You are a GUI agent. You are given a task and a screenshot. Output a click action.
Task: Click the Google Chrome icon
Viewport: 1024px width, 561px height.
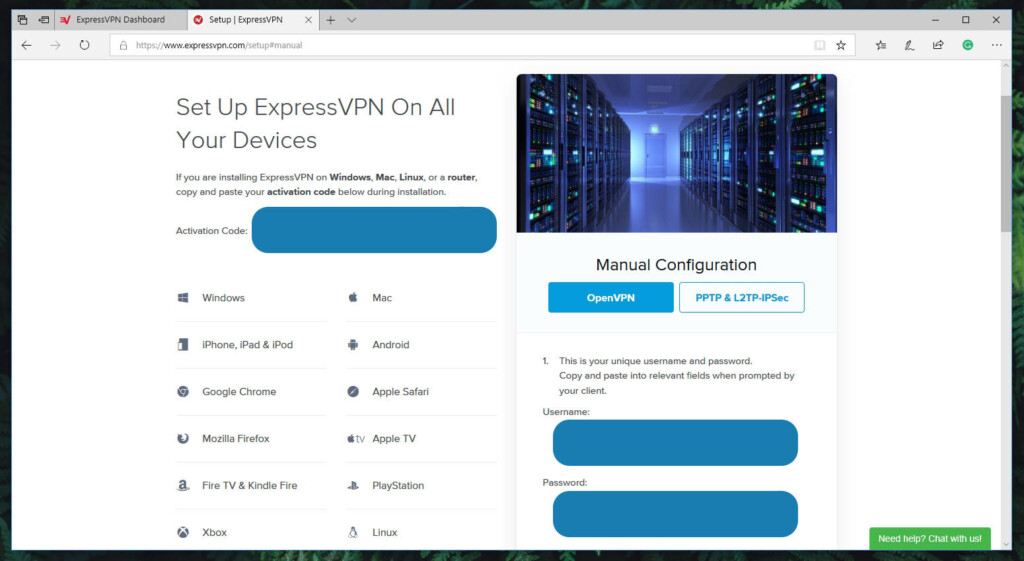point(183,391)
